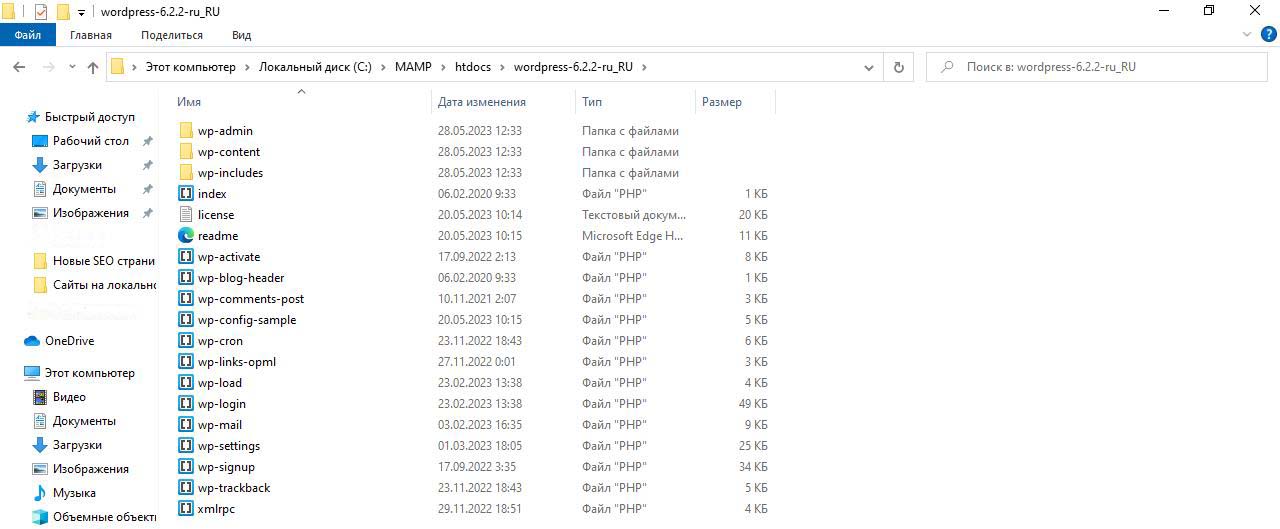Click the Up directory arrow icon
Screen dimensions: 1280x529
click(93, 67)
